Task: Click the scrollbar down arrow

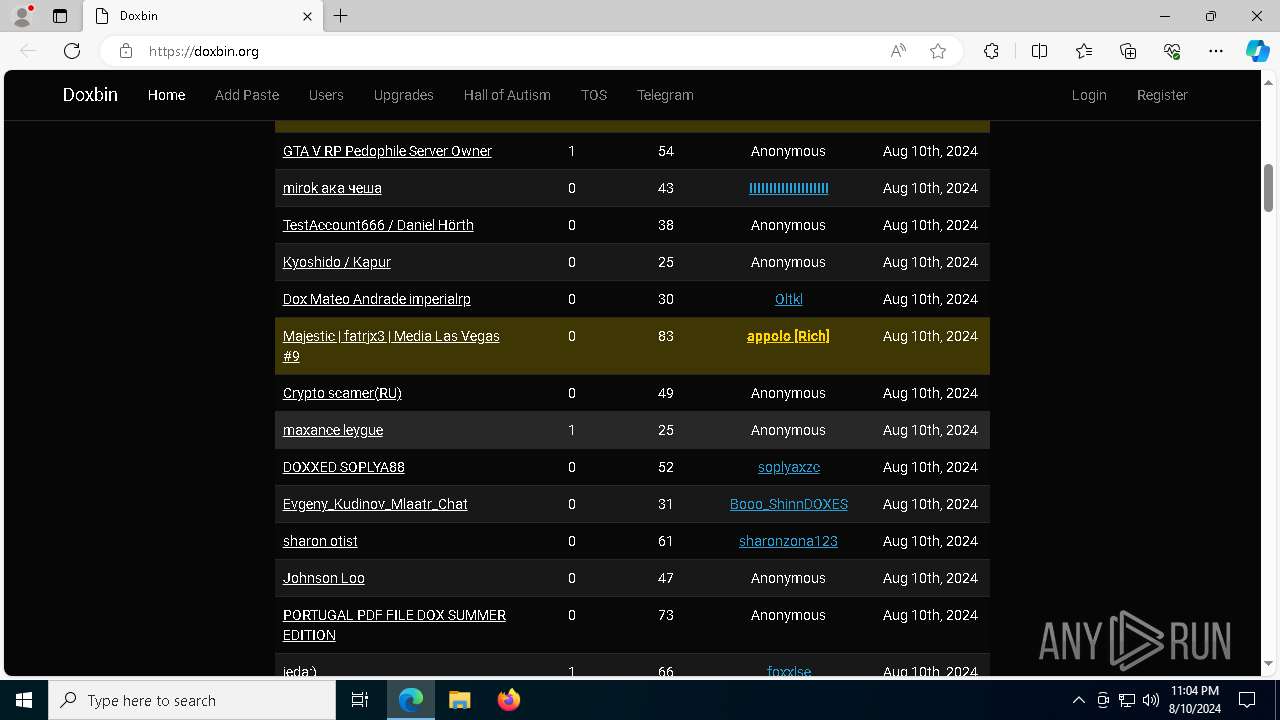Action: tap(1268, 663)
